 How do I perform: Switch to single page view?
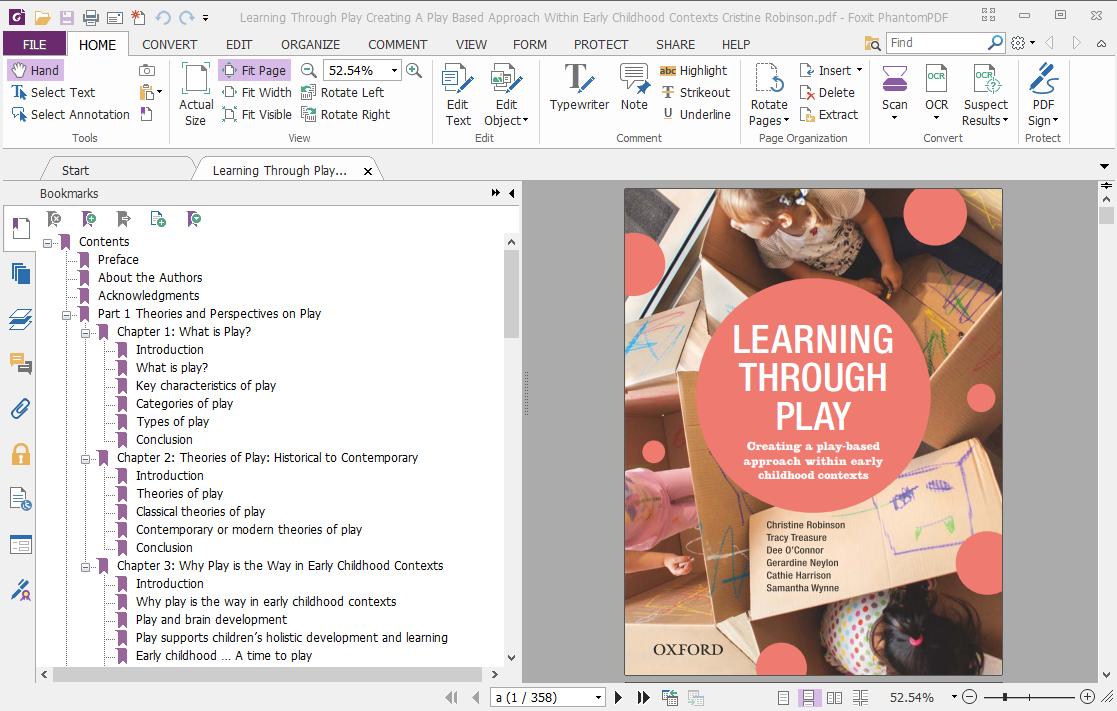[783, 697]
